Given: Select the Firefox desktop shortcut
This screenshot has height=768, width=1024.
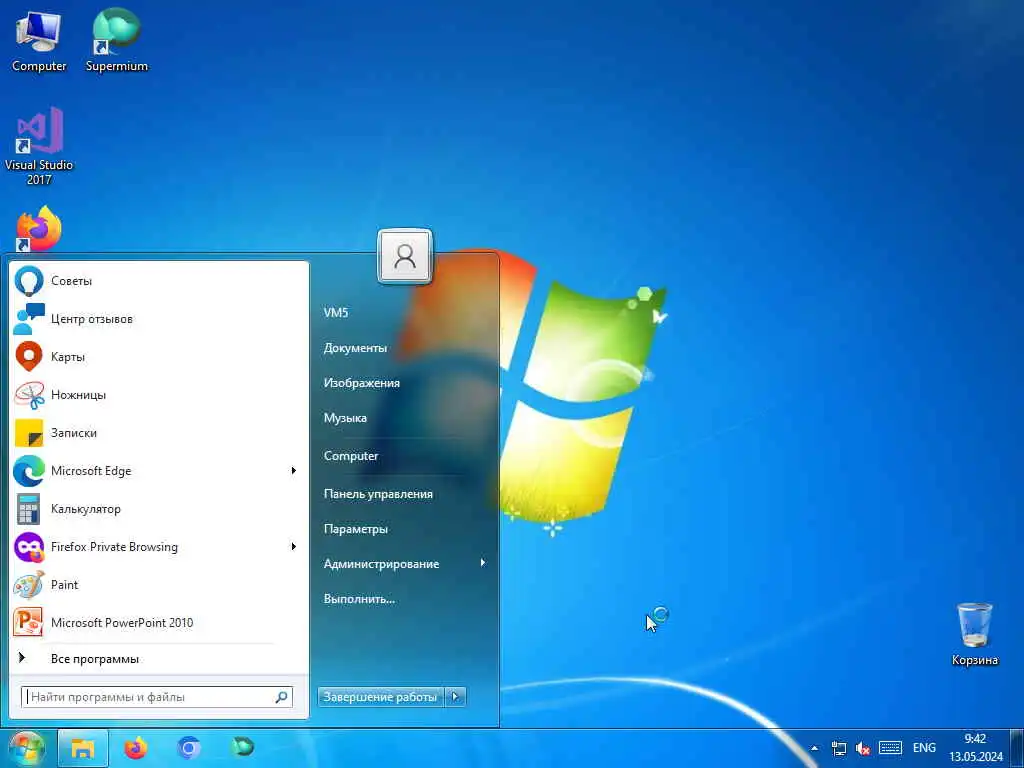Looking at the screenshot, I should click(39, 229).
